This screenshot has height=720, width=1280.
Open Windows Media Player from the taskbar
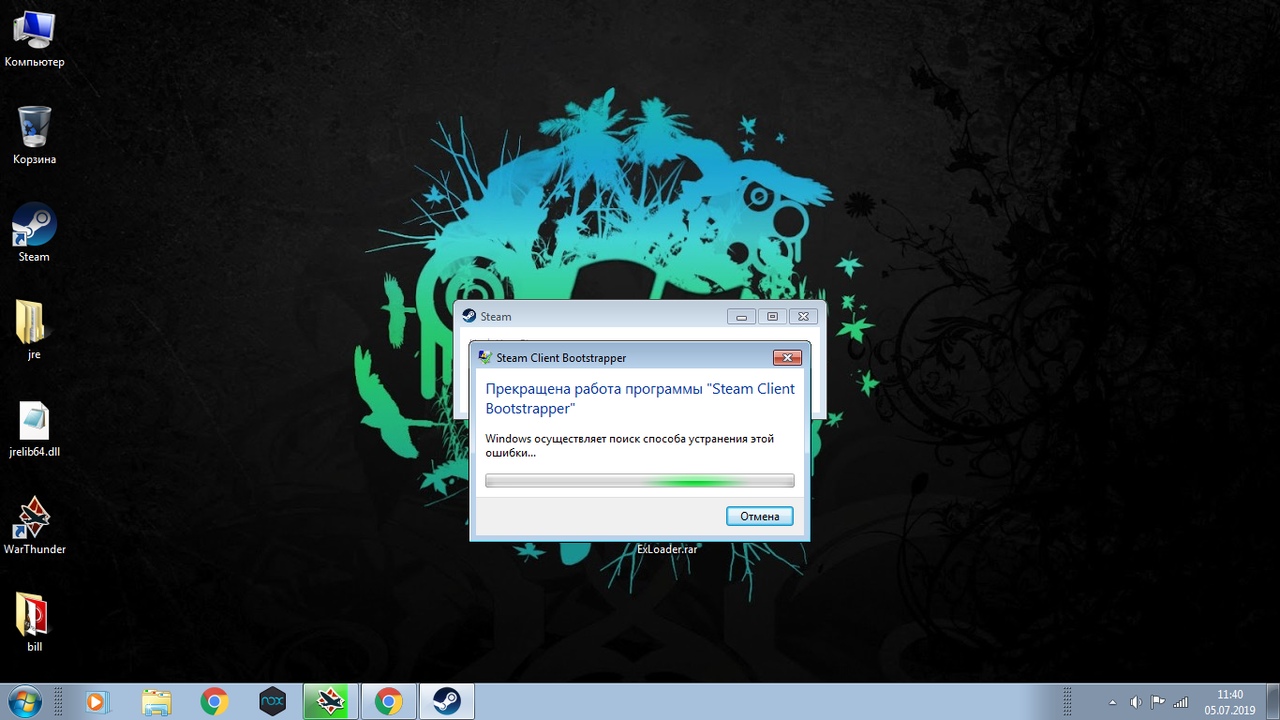[96, 702]
